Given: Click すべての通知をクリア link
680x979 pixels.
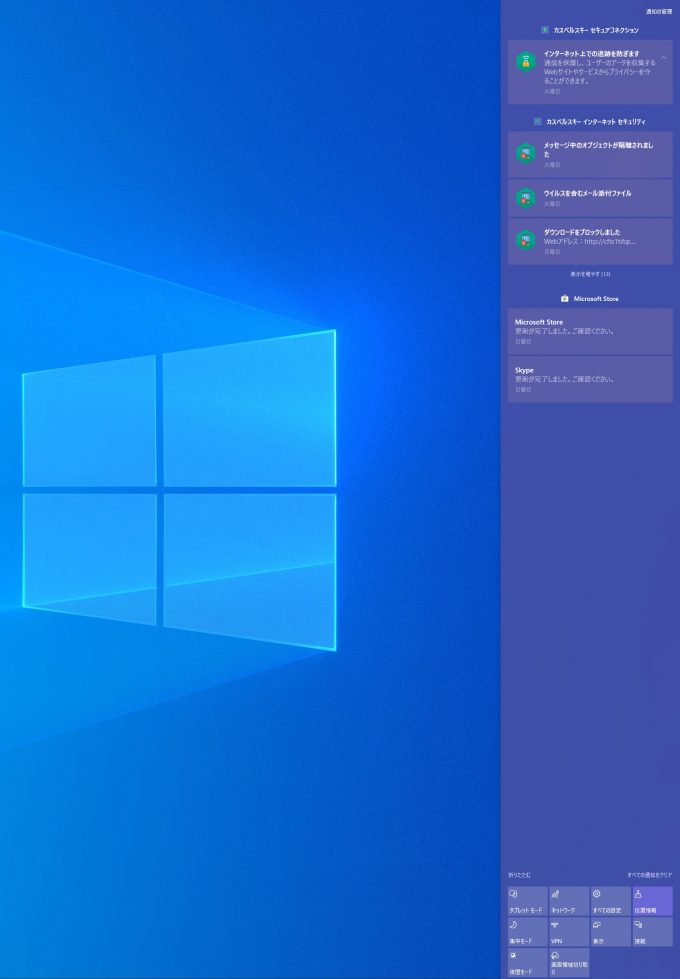Looking at the screenshot, I should click(649, 875).
